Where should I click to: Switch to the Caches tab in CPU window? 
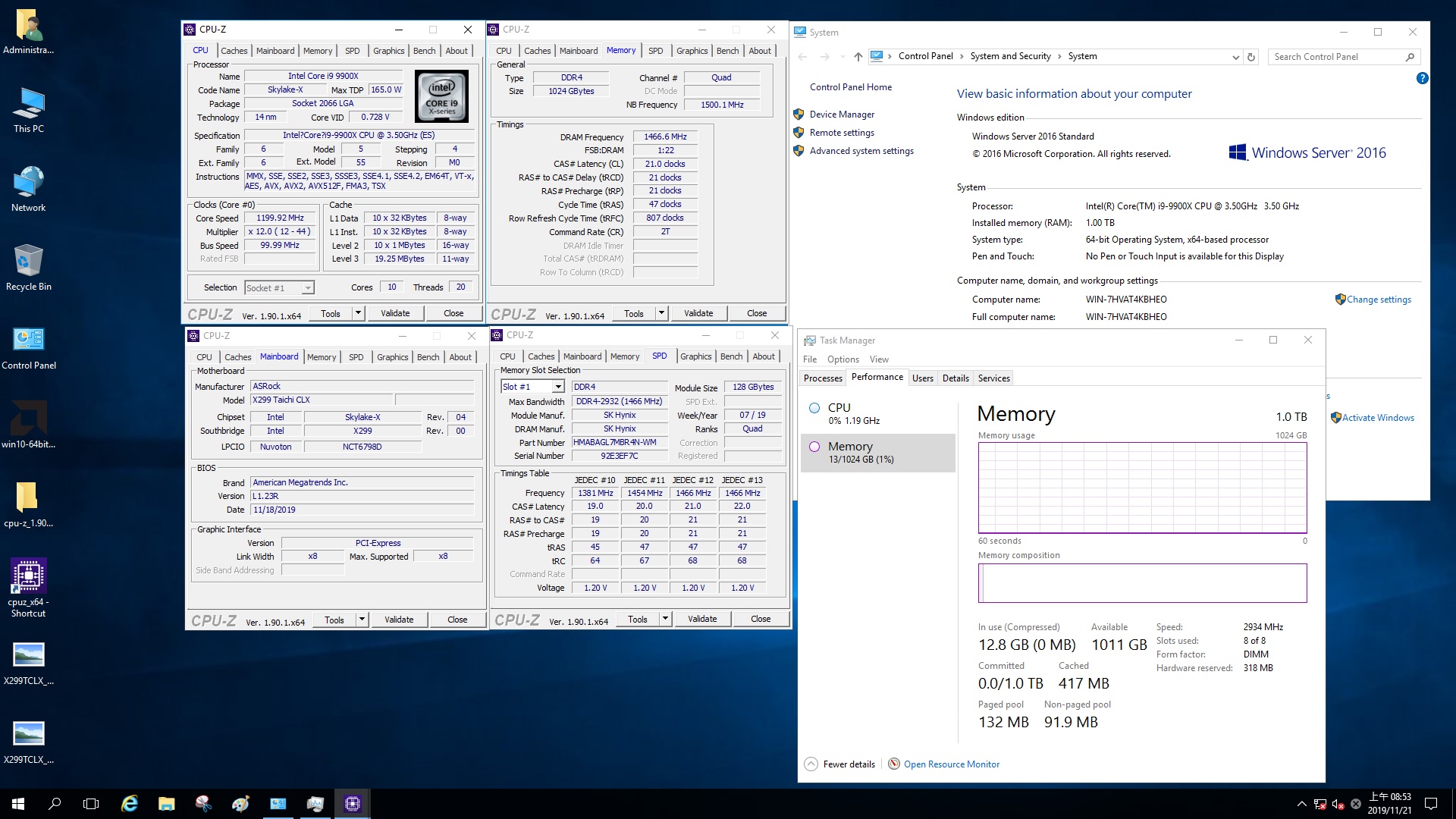234,51
